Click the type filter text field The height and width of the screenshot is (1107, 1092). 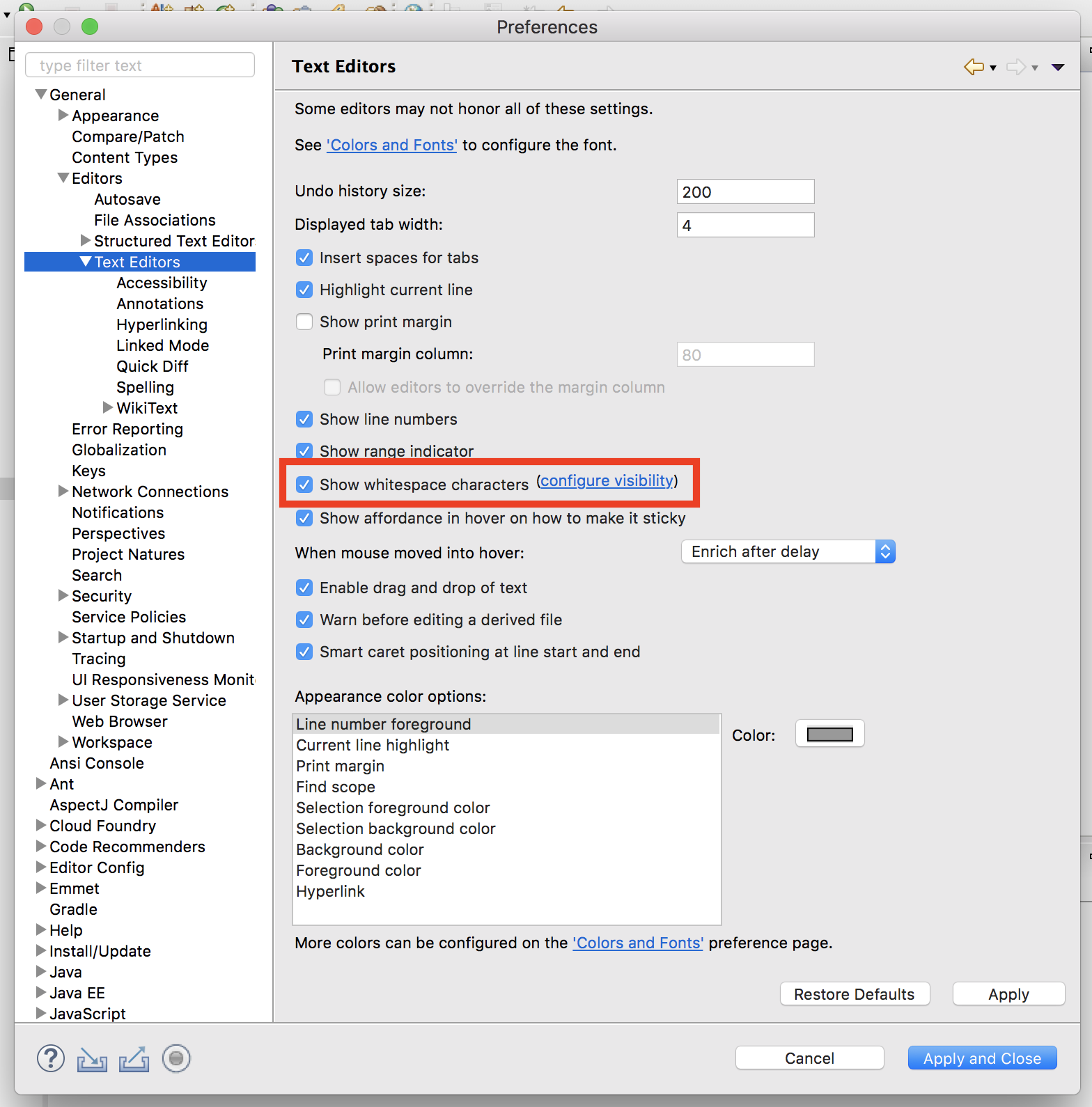click(x=140, y=65)
